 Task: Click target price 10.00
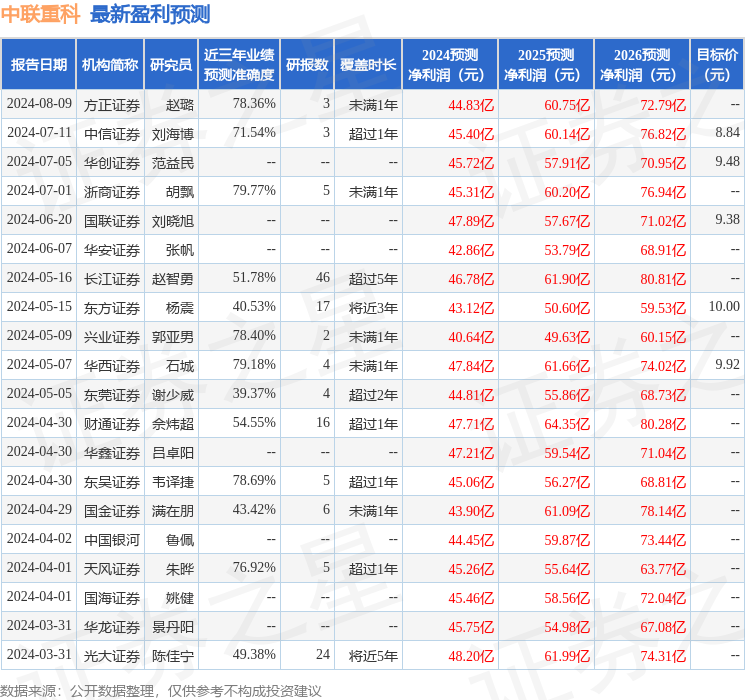pyautogui.click(x=724, y=306)
